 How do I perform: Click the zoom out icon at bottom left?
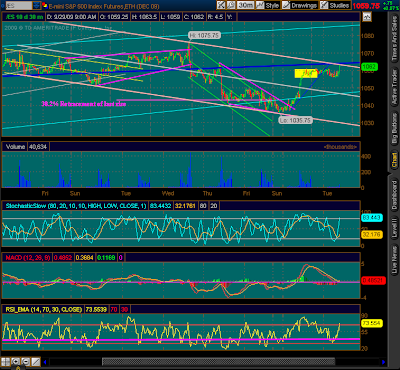pos(25,361)
